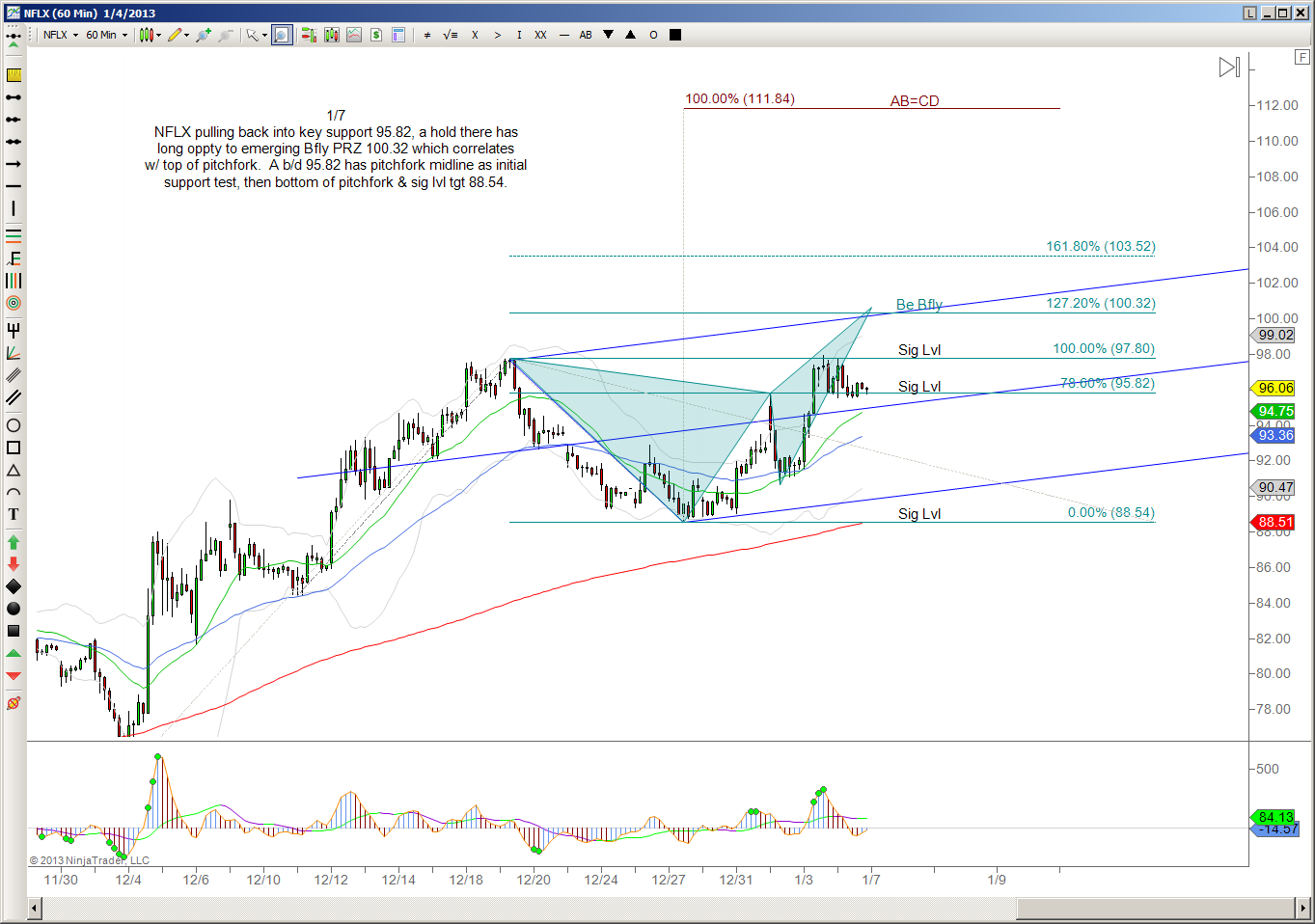
Task: Click the F button at top right
Action: [1301, 58]
